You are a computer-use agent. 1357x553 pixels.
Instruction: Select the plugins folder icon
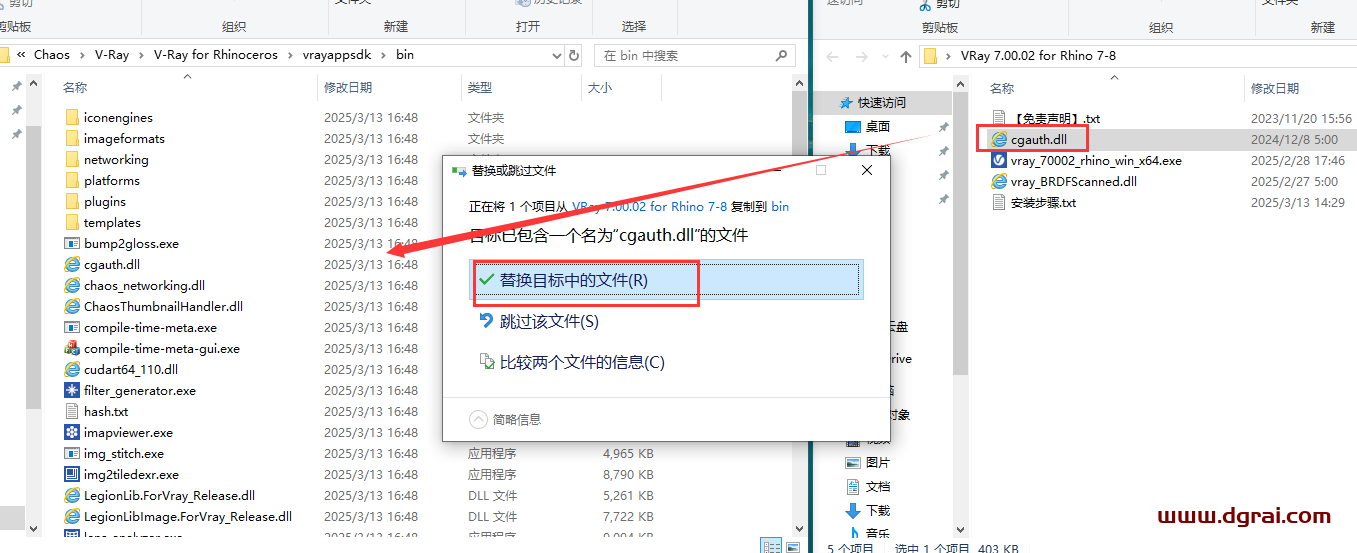click(x=72, y=201)
